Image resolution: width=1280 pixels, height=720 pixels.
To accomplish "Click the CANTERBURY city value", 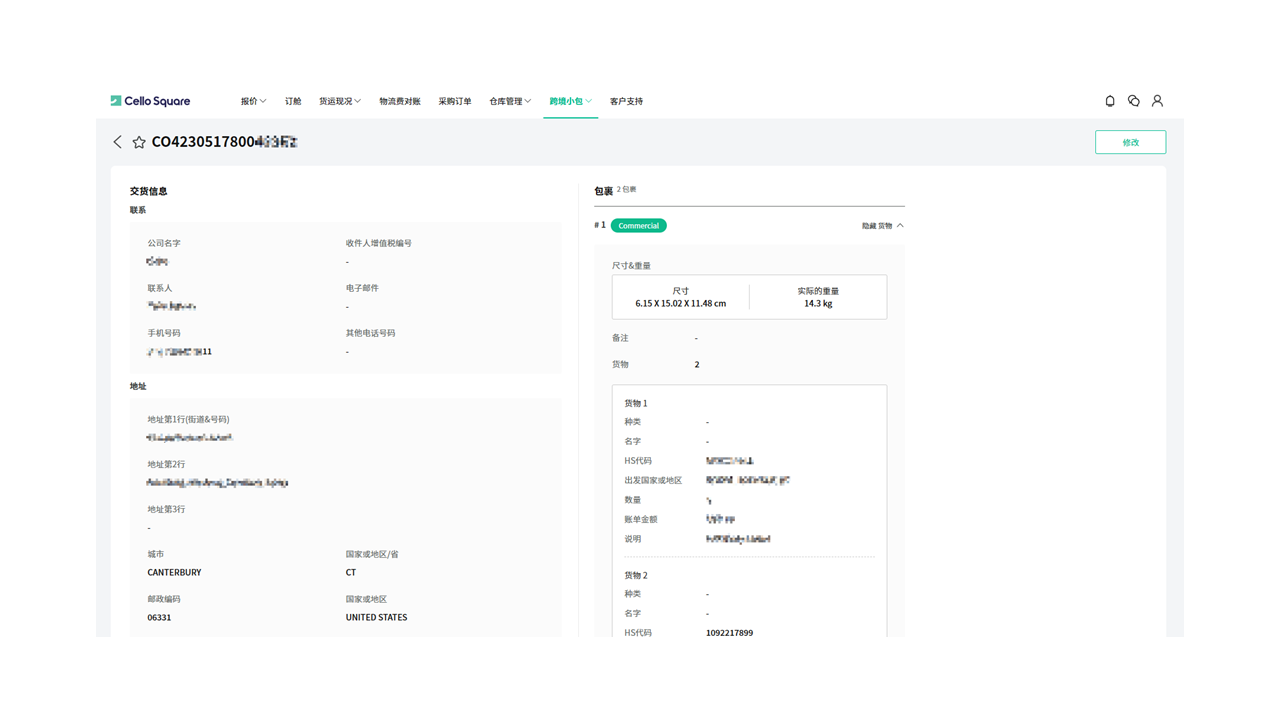I will pos(174,573).
